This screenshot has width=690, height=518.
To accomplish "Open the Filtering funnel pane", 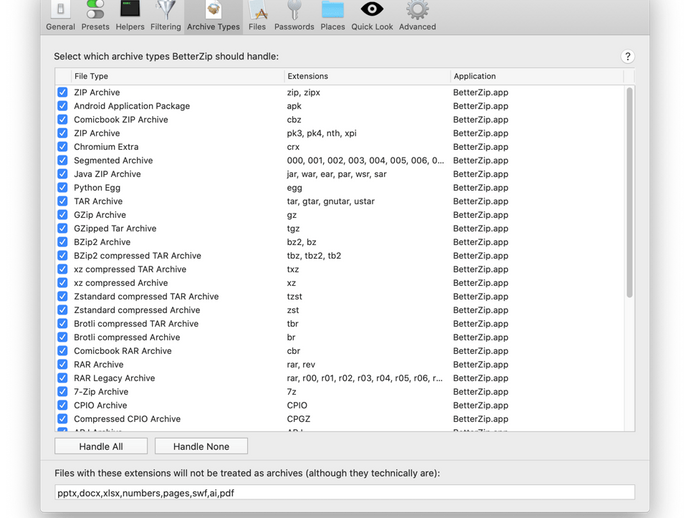I will 165,16.
